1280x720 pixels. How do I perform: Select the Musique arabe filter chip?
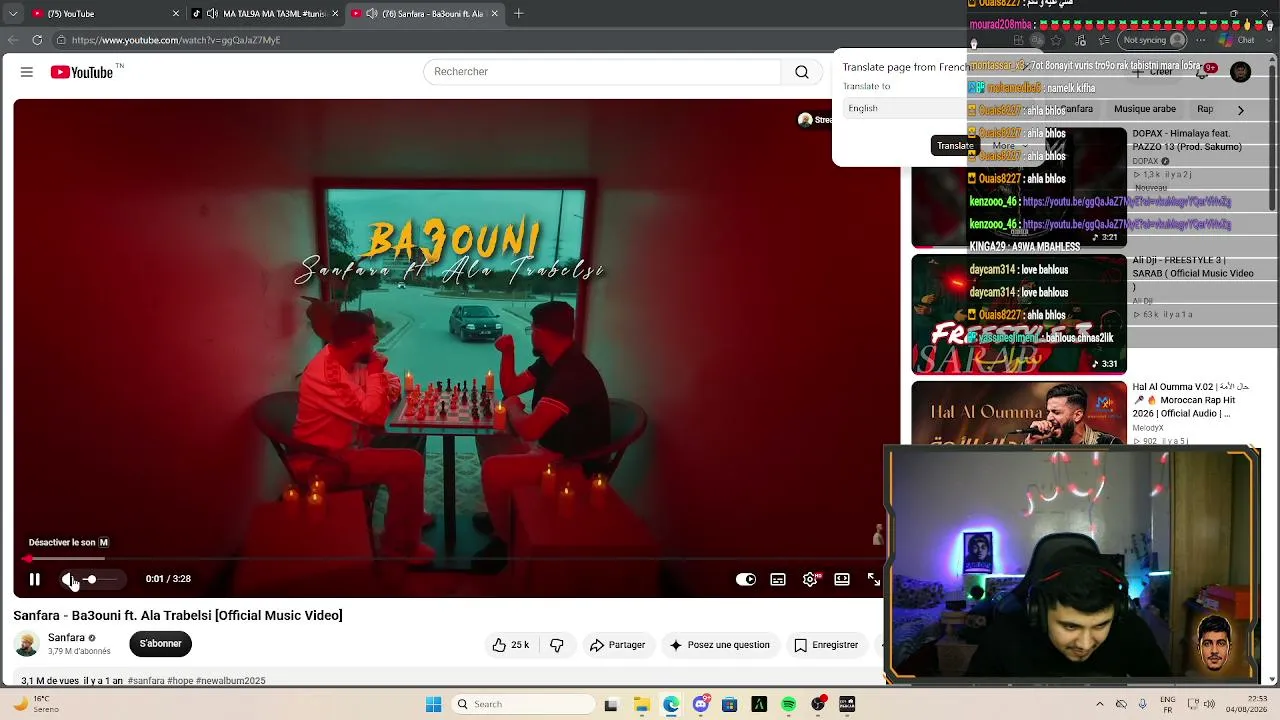coord(1145,109)
